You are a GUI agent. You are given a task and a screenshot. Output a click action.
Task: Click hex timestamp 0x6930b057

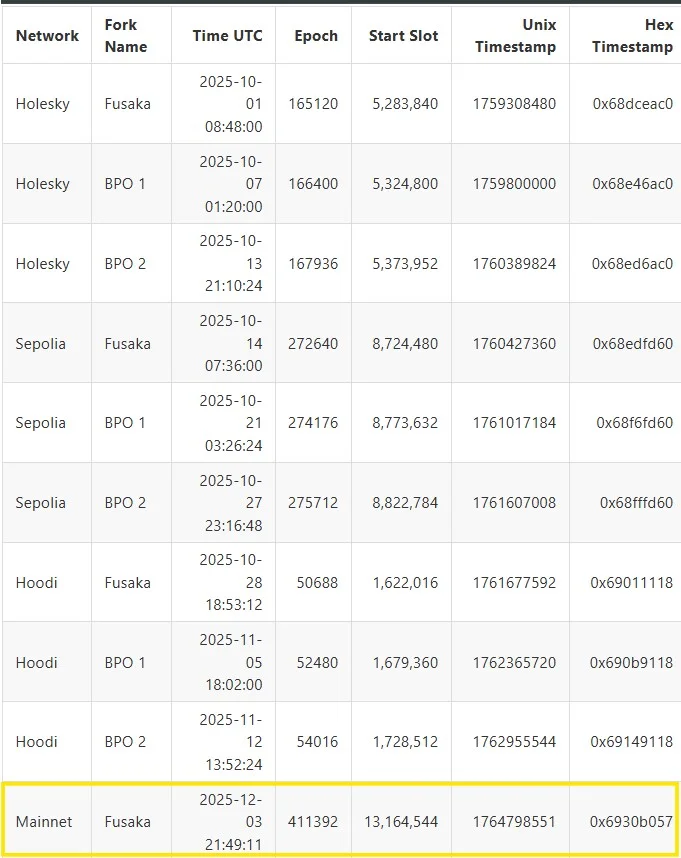[x=631, y=821]
